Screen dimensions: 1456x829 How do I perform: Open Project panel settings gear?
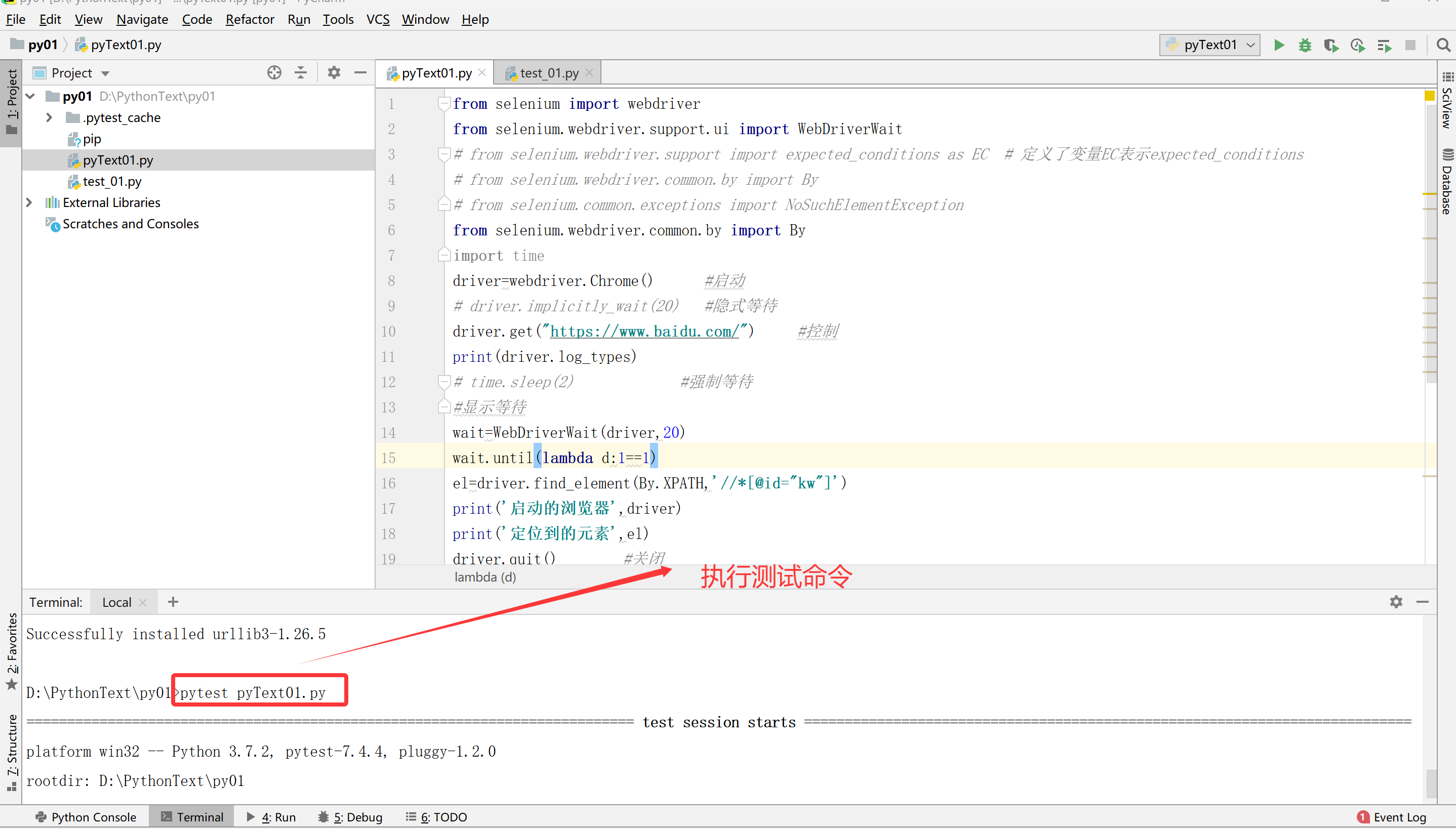coord(334,72)
